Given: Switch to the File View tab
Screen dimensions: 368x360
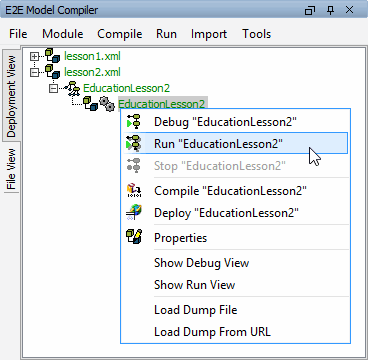Looking at the screenshot, I should (11, 169).
